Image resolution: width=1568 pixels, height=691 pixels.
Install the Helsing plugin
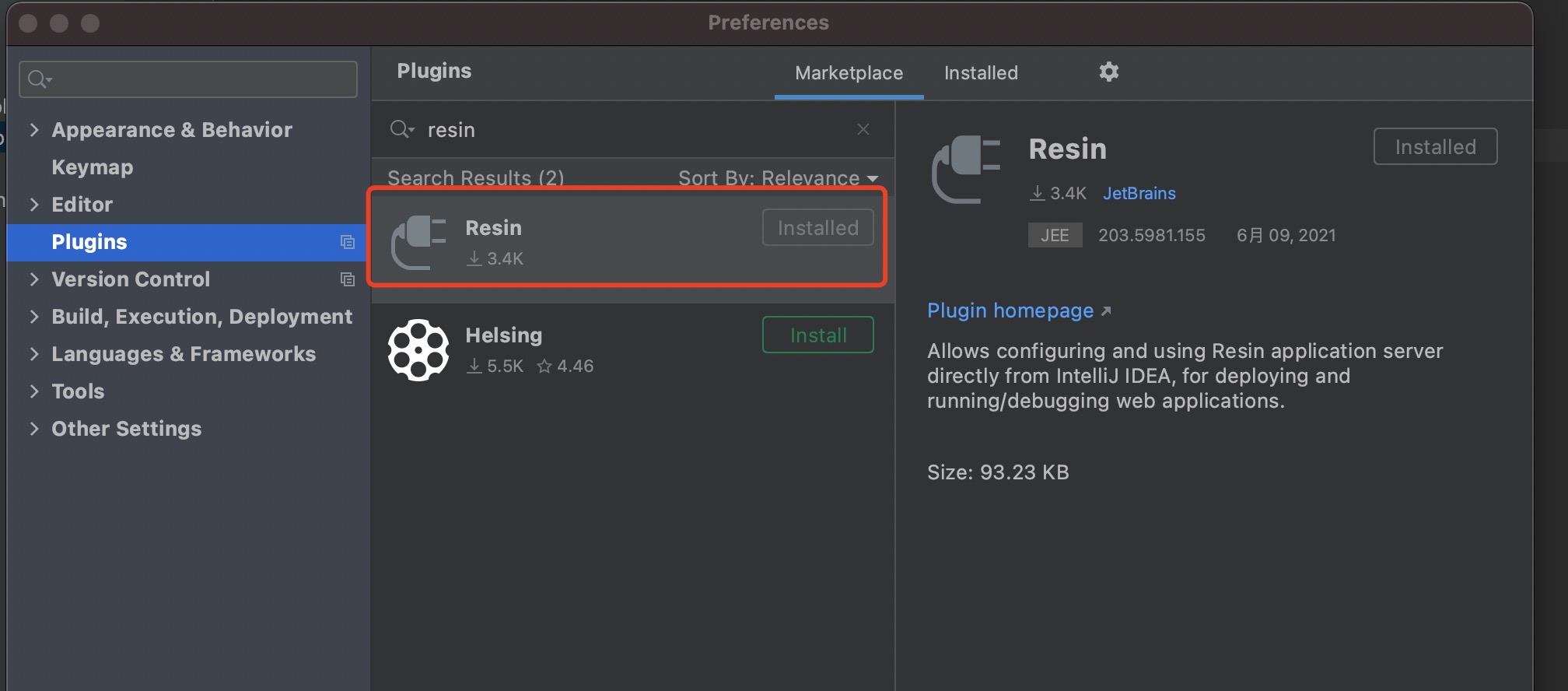(817, 335)
